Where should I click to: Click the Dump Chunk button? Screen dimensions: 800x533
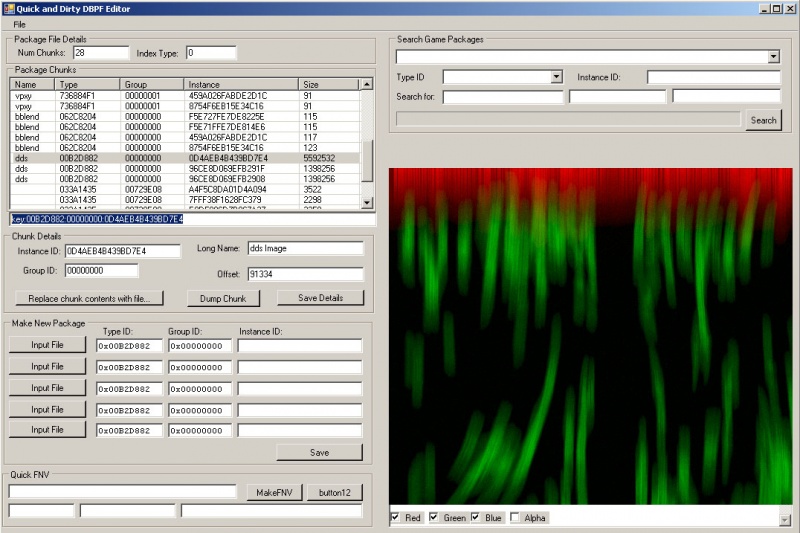click(x=223, y=298)
